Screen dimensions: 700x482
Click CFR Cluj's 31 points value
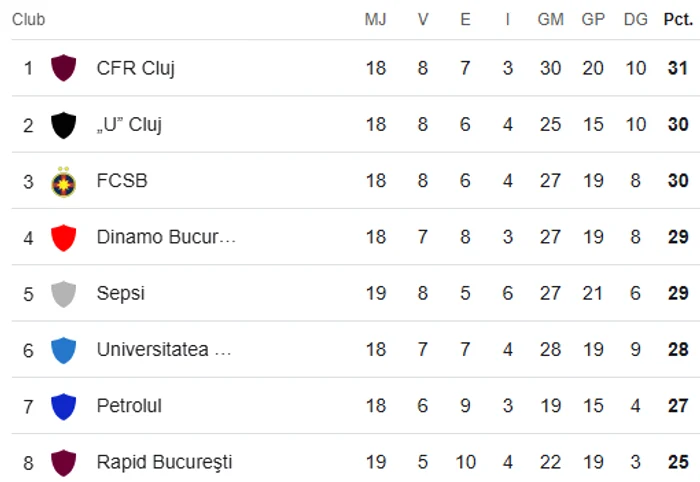coord(678,68)
